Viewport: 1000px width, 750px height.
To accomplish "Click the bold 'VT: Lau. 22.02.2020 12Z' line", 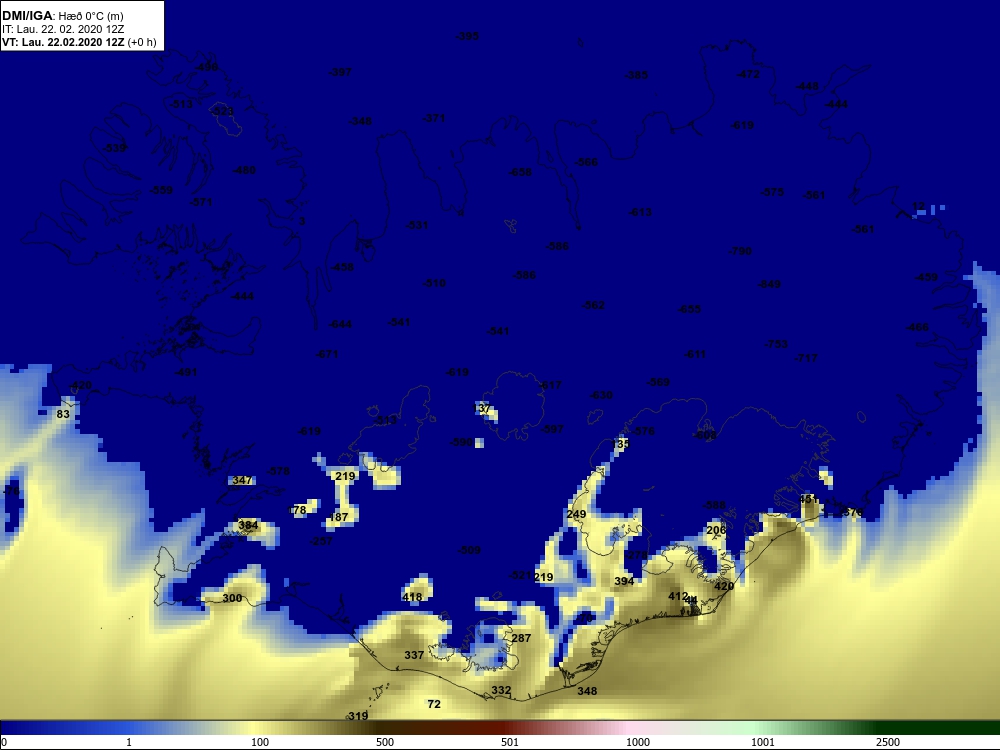I will coord(64,42).
